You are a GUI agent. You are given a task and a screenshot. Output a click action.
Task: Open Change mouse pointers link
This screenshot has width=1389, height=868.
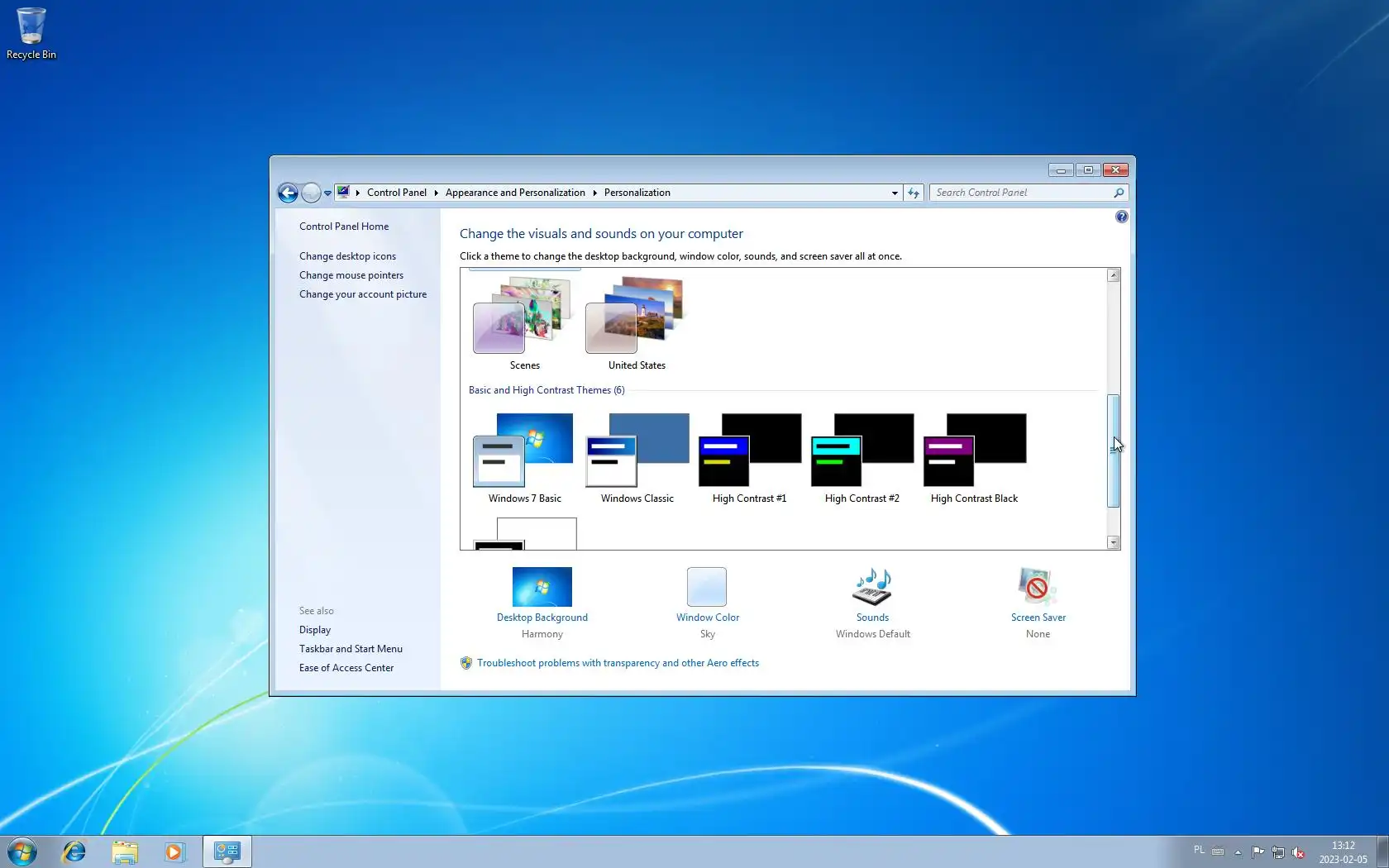(351, 275)
